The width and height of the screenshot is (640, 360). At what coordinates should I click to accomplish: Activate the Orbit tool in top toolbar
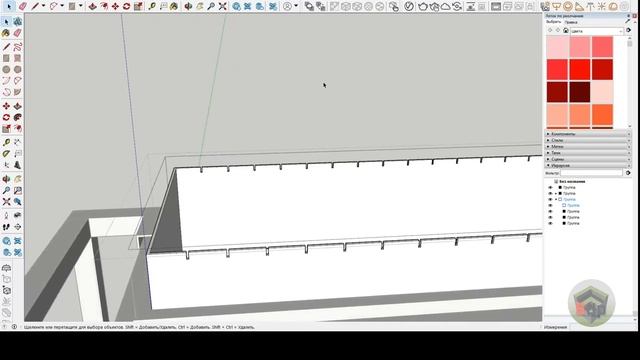188,6
